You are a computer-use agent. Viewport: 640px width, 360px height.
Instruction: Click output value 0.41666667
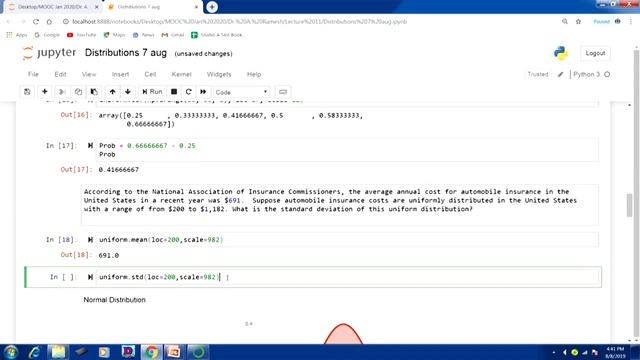click(118, 169)
